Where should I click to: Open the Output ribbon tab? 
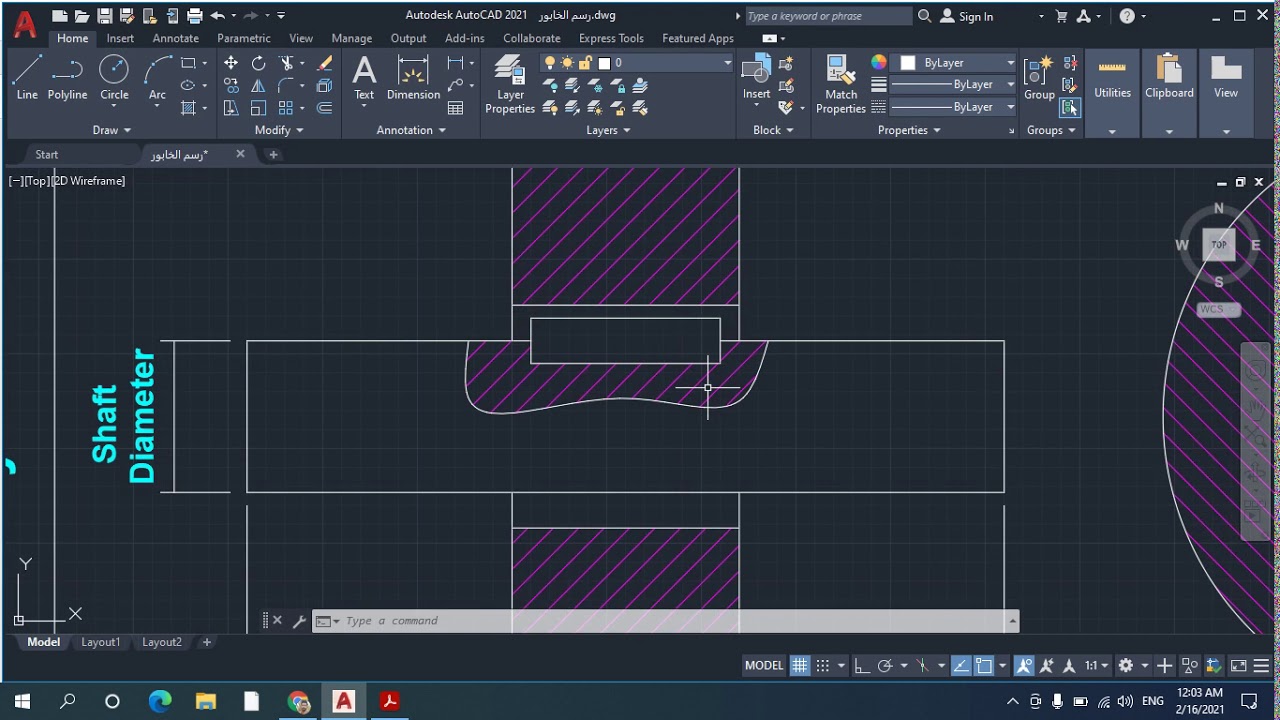(x=408, y=38)
